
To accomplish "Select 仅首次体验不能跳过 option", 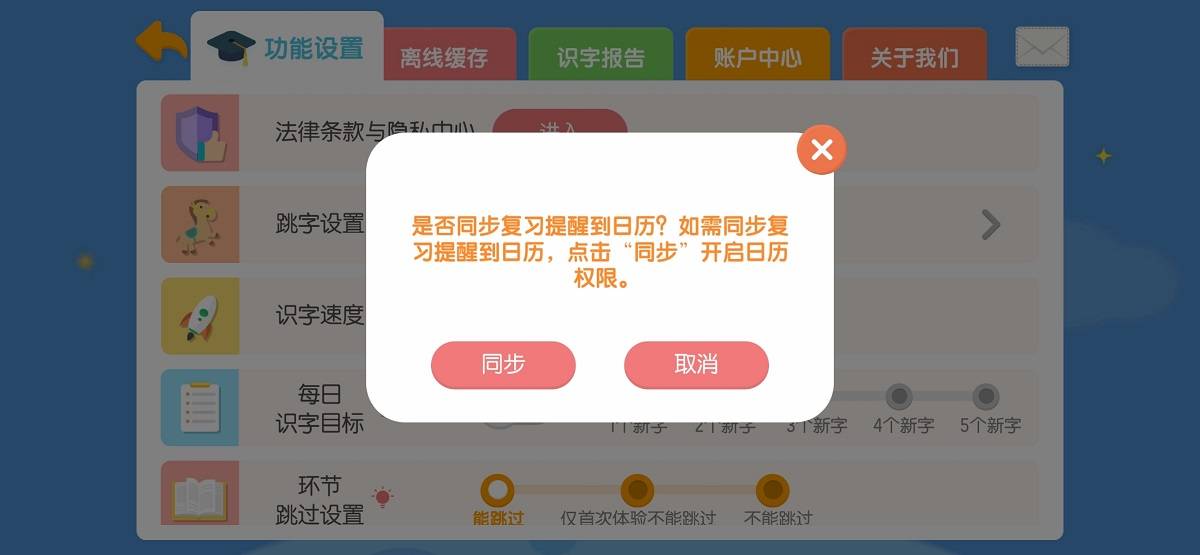I will point(637,491).
